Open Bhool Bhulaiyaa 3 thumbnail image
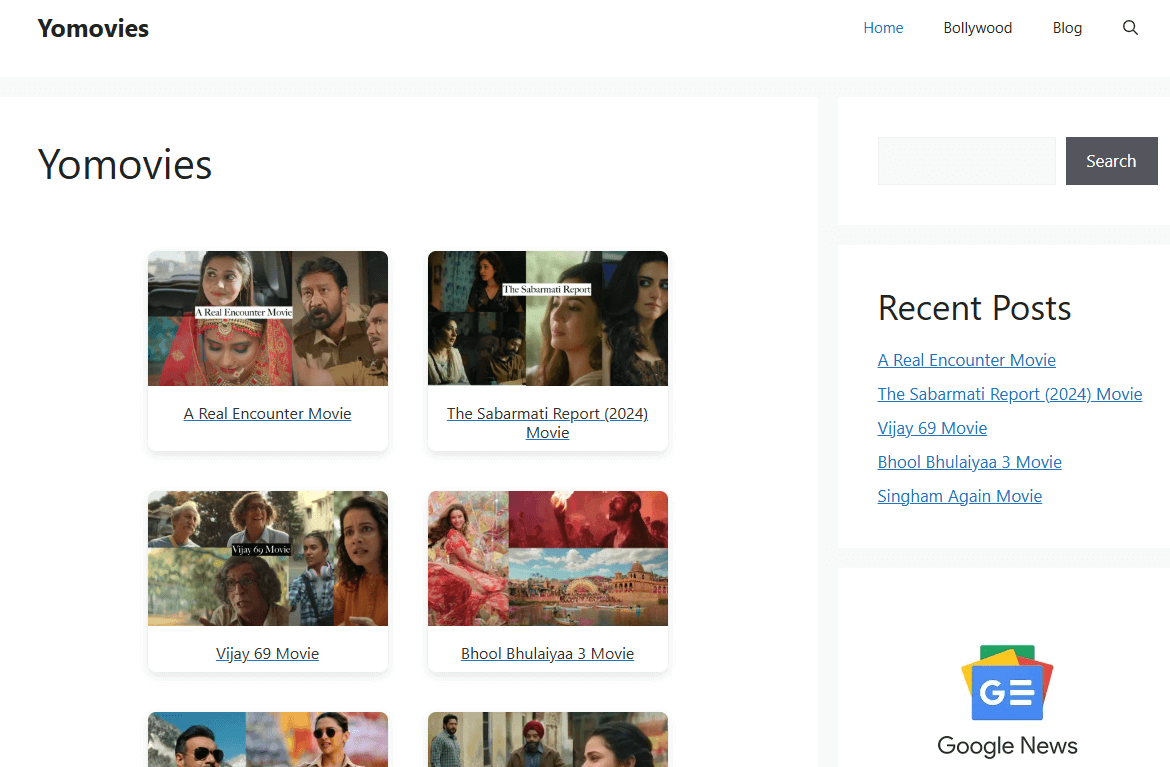1170x767 pixels. point(548,558)
